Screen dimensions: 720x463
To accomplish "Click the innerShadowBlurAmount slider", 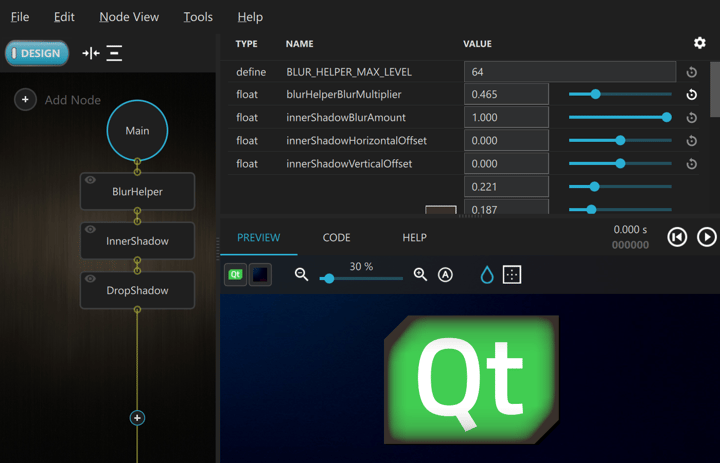I will point(620,118).
